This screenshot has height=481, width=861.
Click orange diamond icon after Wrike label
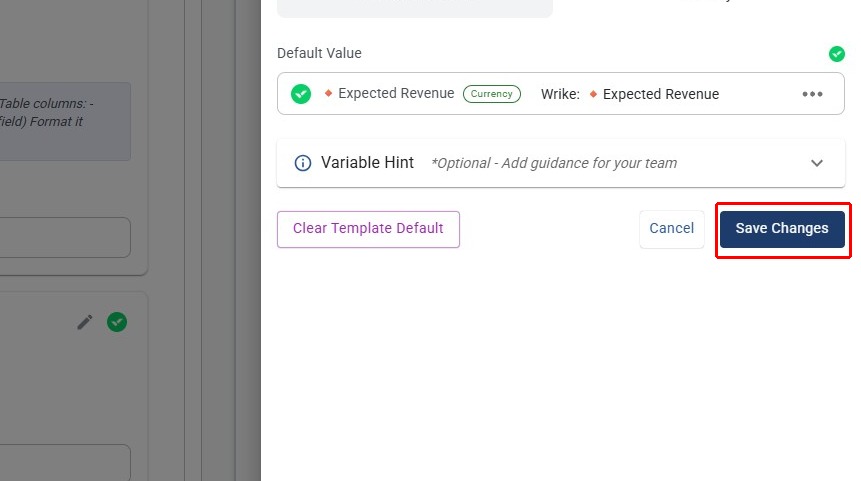[593, 94]
